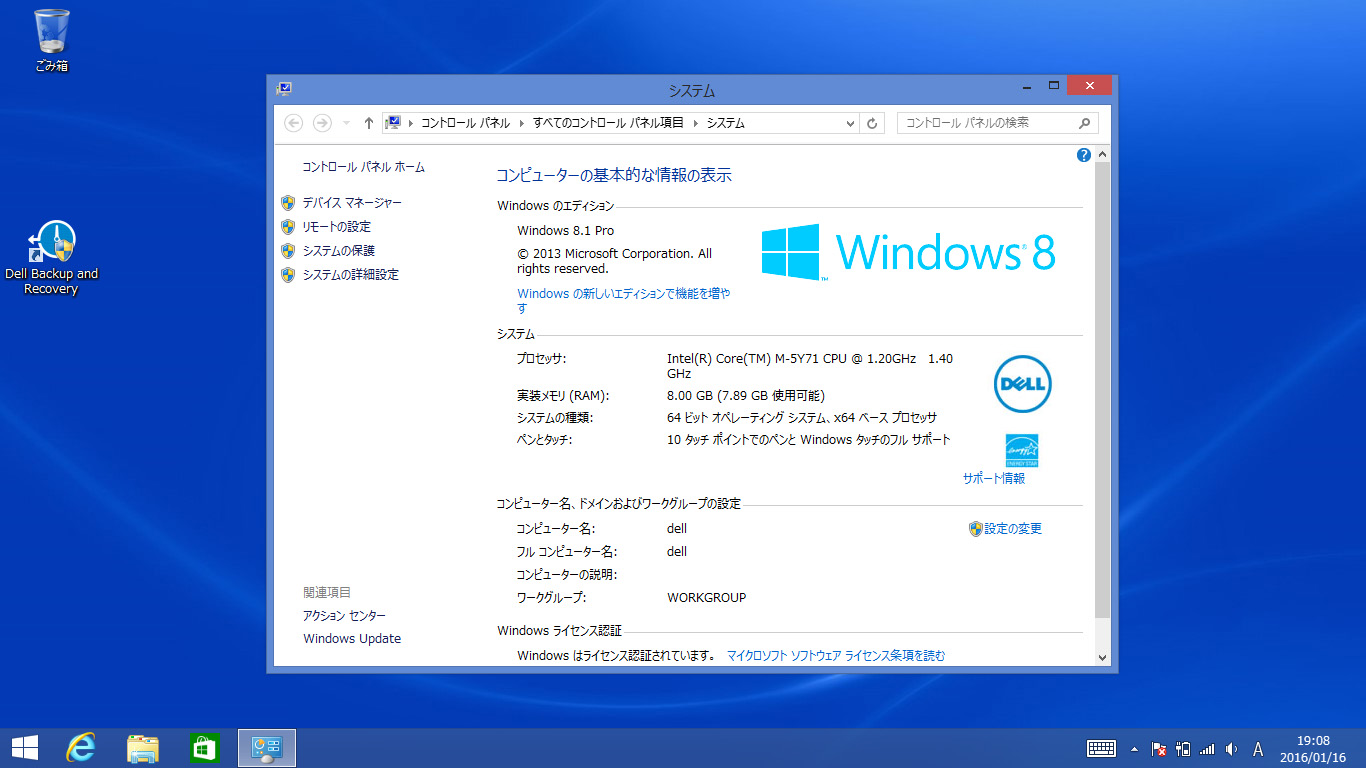This screenshot has height=768, width=1366.
Task: Open the recent locations dropdown arrow
Action: 346,123
